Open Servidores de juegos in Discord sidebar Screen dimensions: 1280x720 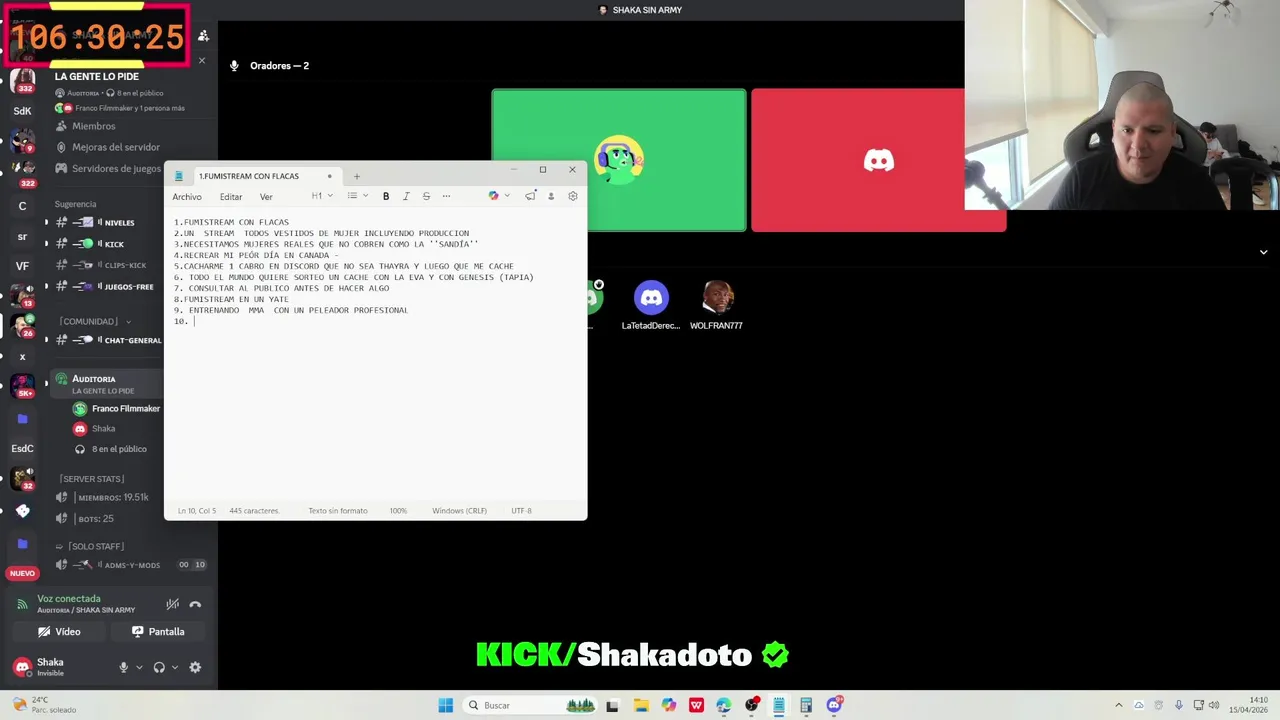click(x=108, y=168)
